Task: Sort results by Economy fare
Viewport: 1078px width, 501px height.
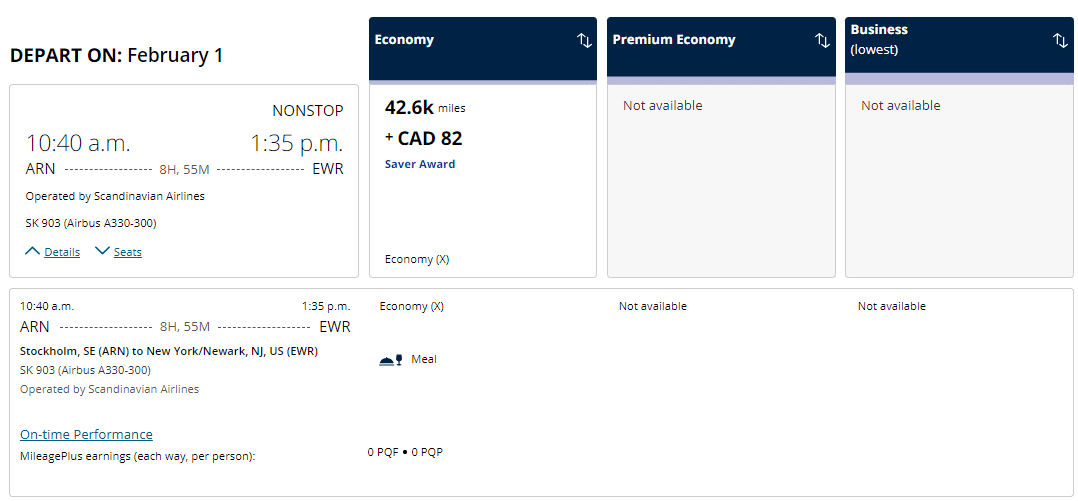Action: [584, 40]
